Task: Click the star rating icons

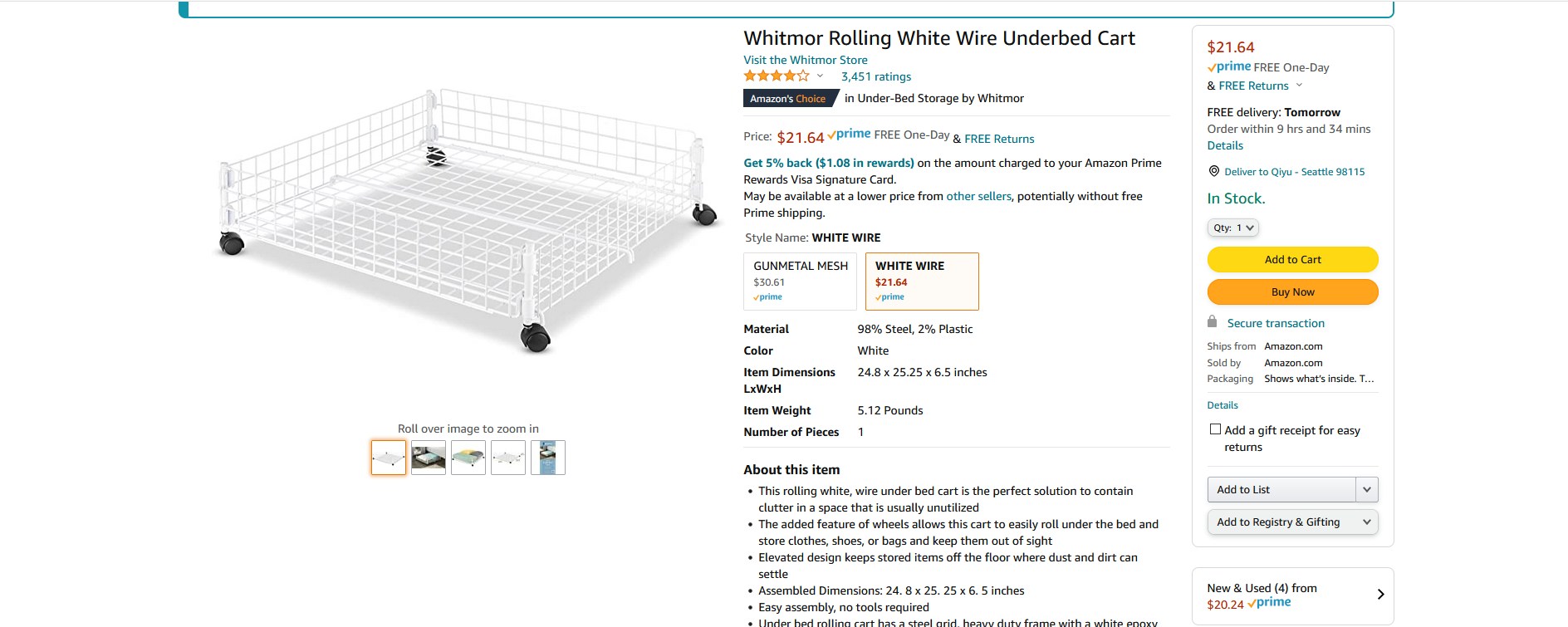Action: (776, 76)
